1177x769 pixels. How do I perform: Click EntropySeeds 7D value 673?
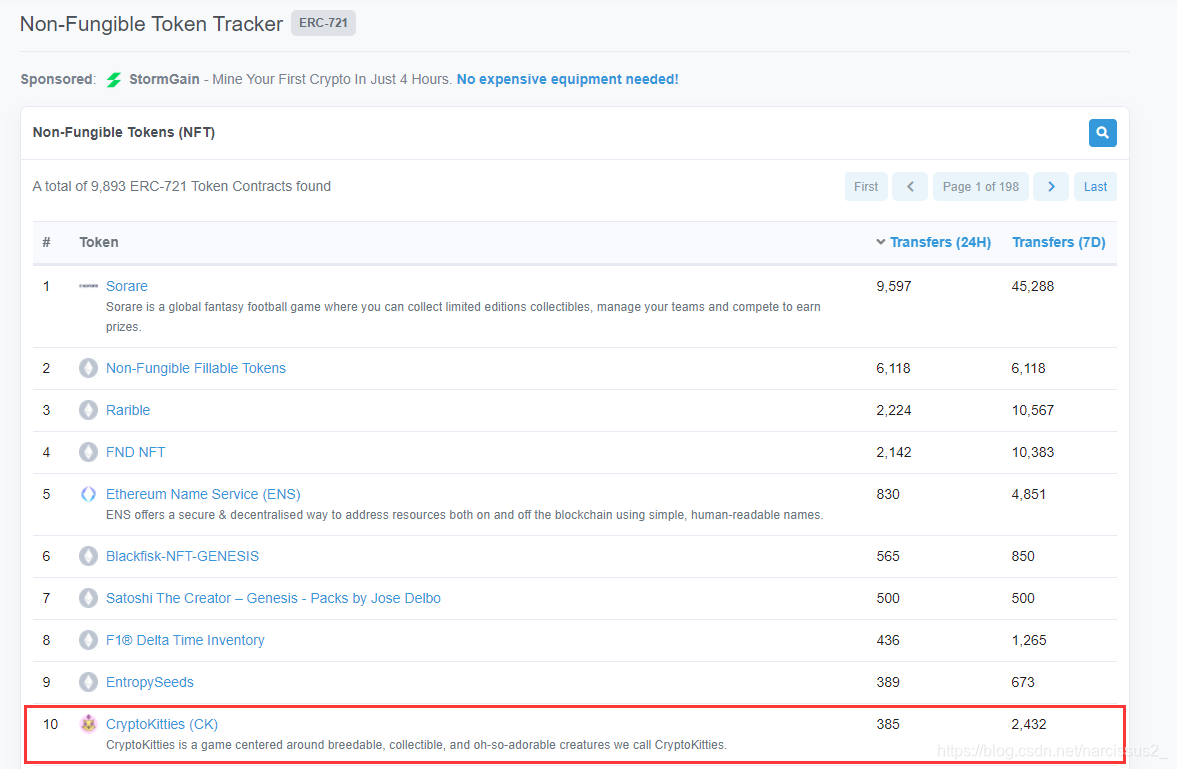coord(1022,682)
